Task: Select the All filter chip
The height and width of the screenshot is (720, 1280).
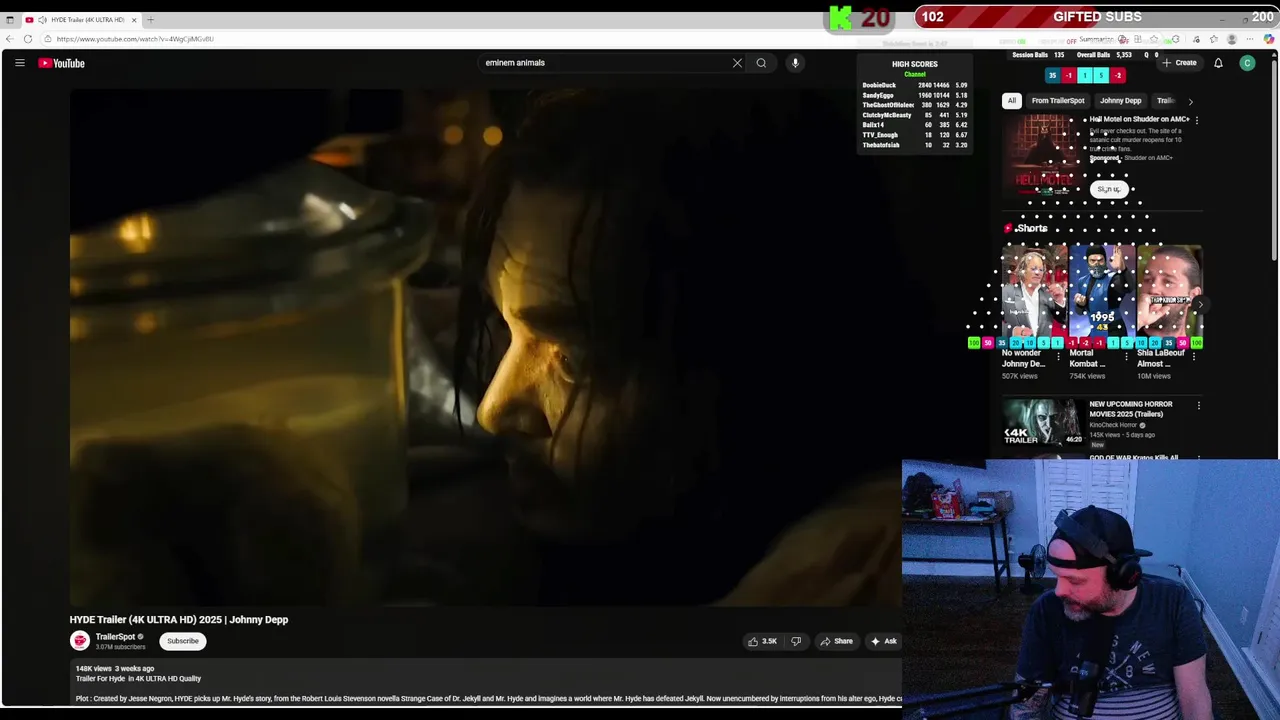Action: coord(1011,101)
